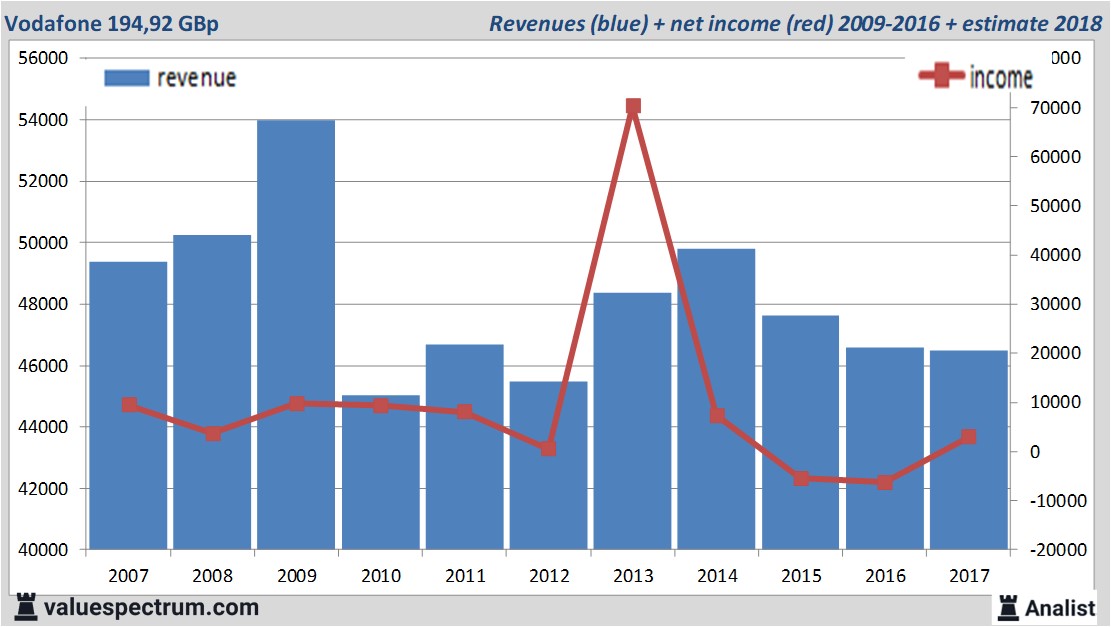
Task: Select the 2016 income data marker
Action: point(885,482)
